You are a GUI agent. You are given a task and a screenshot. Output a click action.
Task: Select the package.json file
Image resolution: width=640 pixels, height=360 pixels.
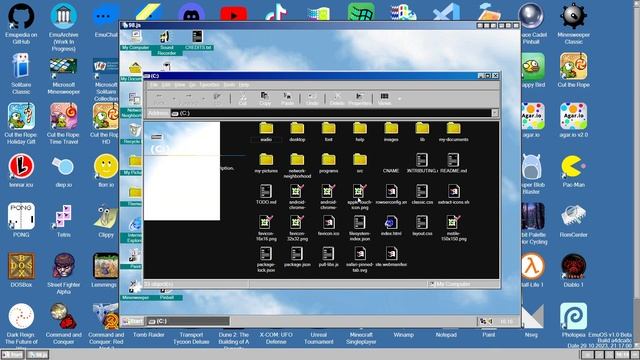[x=297, y=257]
